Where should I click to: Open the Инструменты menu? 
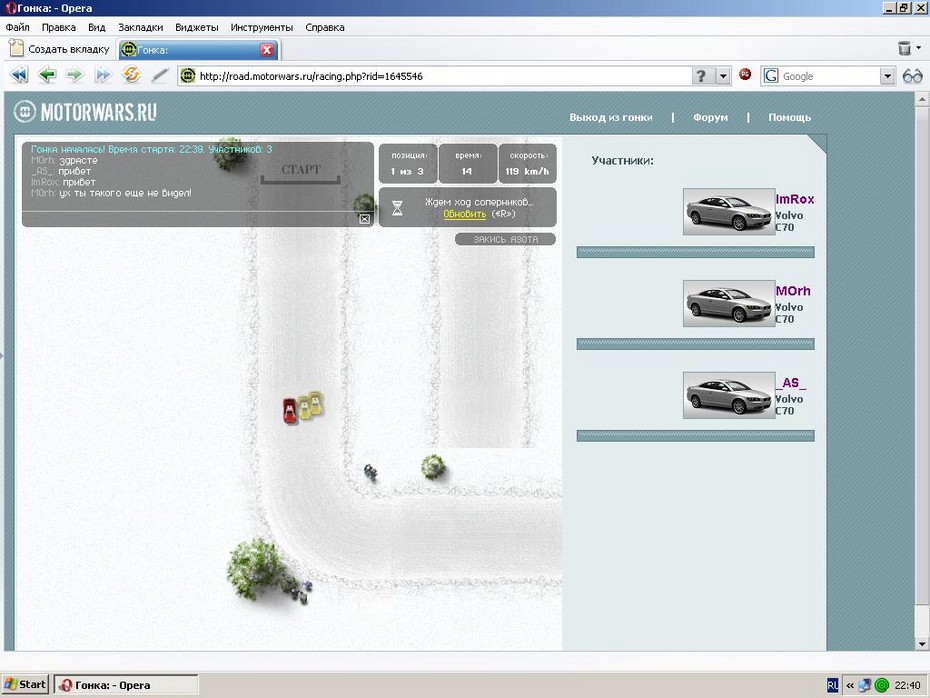pyautogui.click(x=262, y=27)
